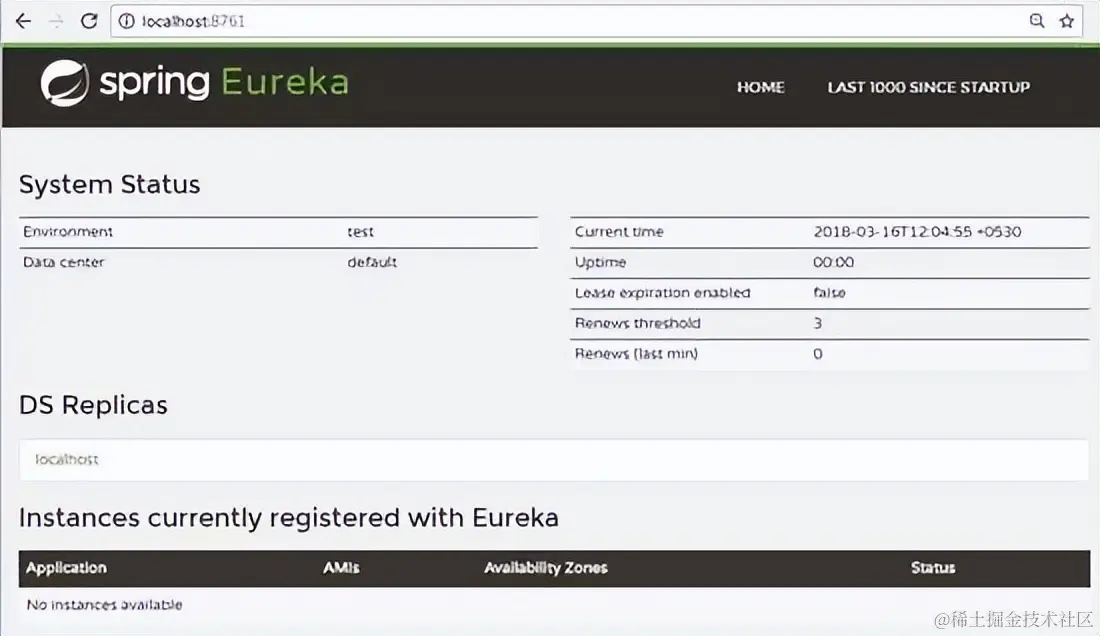The width and height of the screenshot is (1100, 636).
Task: Reload the page with the refresh icon
Action: tap(89, 21)
